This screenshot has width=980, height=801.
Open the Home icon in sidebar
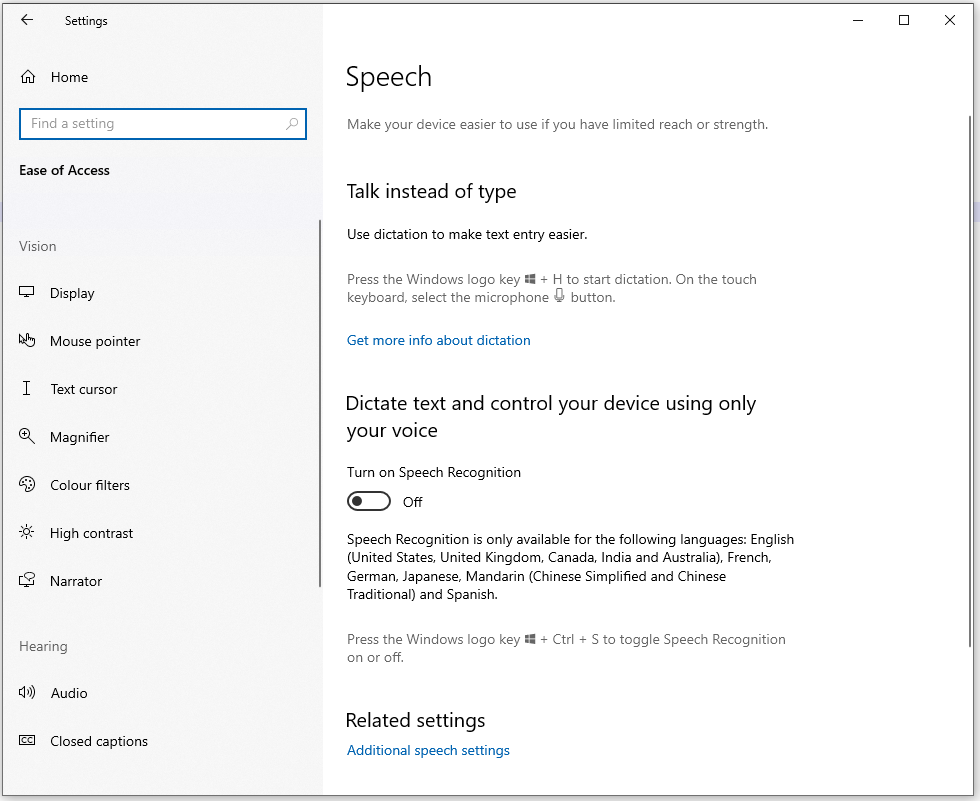[28, 77]
